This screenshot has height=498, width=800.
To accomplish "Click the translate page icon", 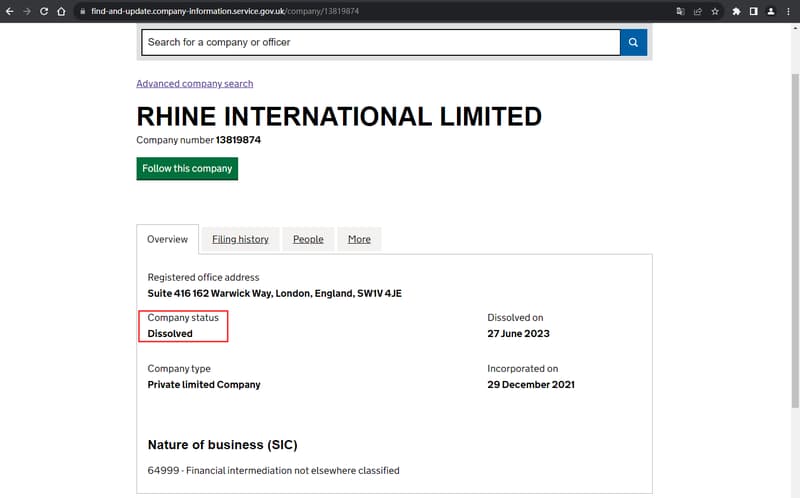I will pos(680,11).
